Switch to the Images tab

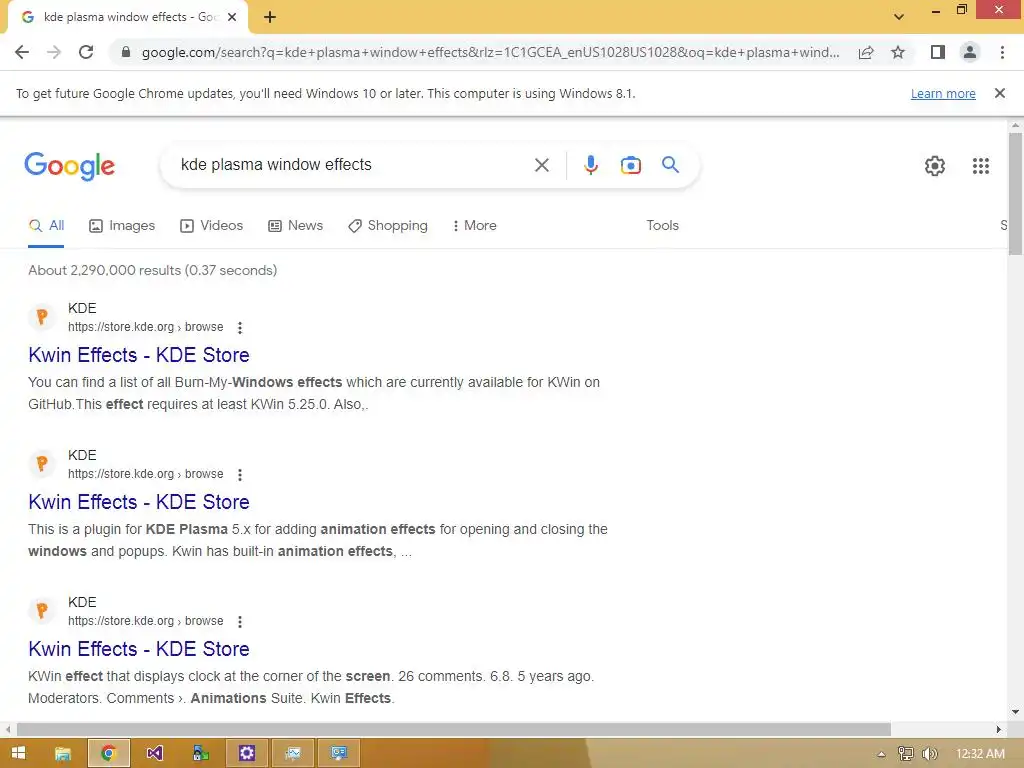(x=122, y=226)
